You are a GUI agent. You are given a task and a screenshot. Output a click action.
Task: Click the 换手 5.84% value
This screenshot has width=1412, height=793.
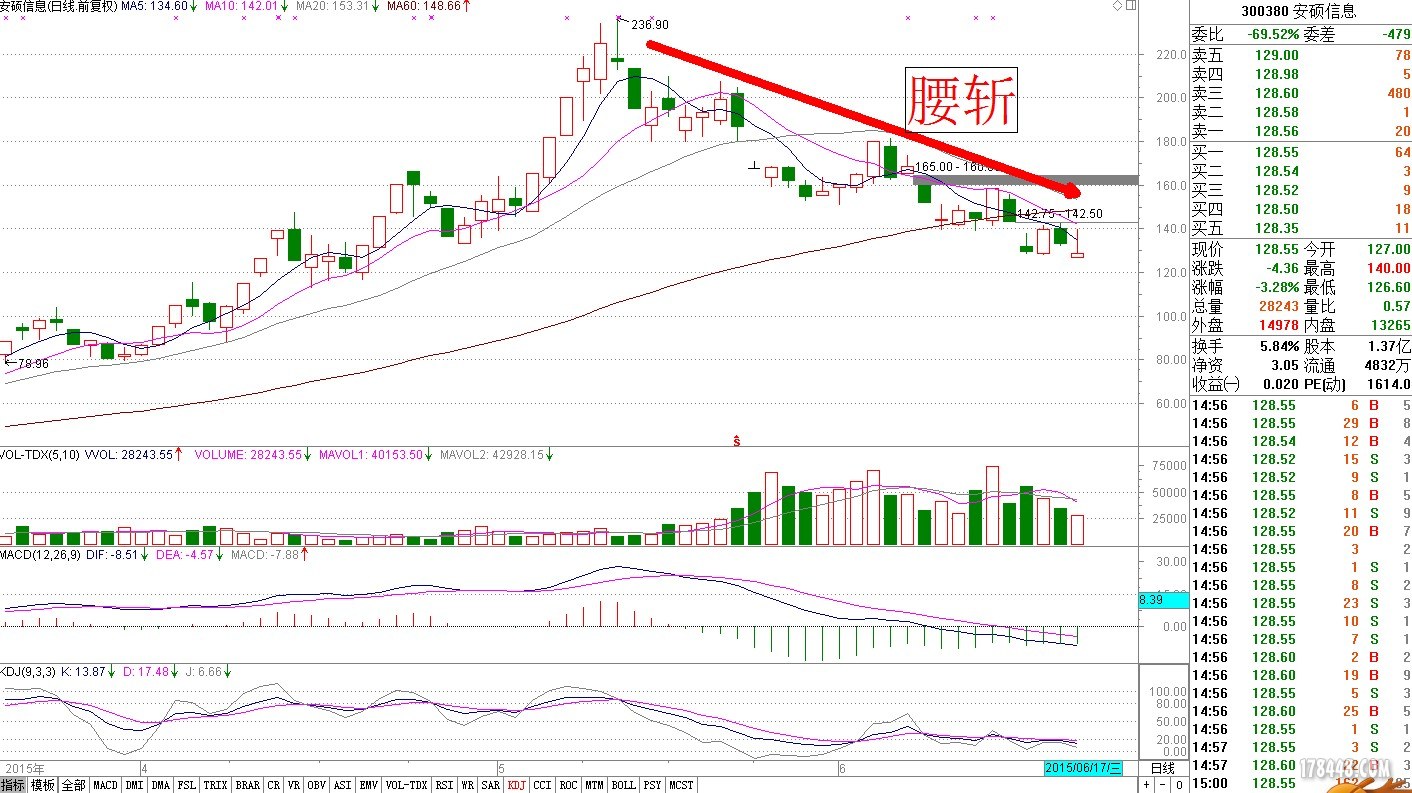tap(1280, 346)
